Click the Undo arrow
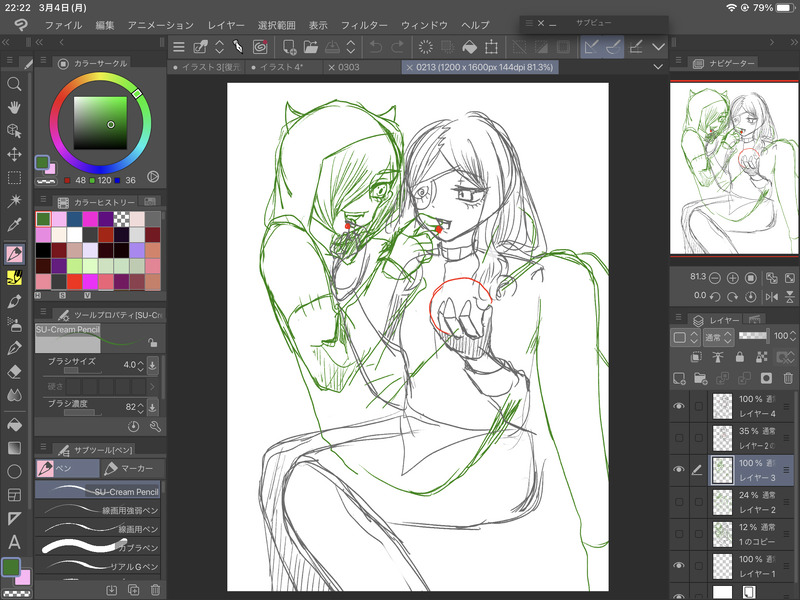Image resolution: width=800 pixels, height=600 pixels. pos(376,47)
